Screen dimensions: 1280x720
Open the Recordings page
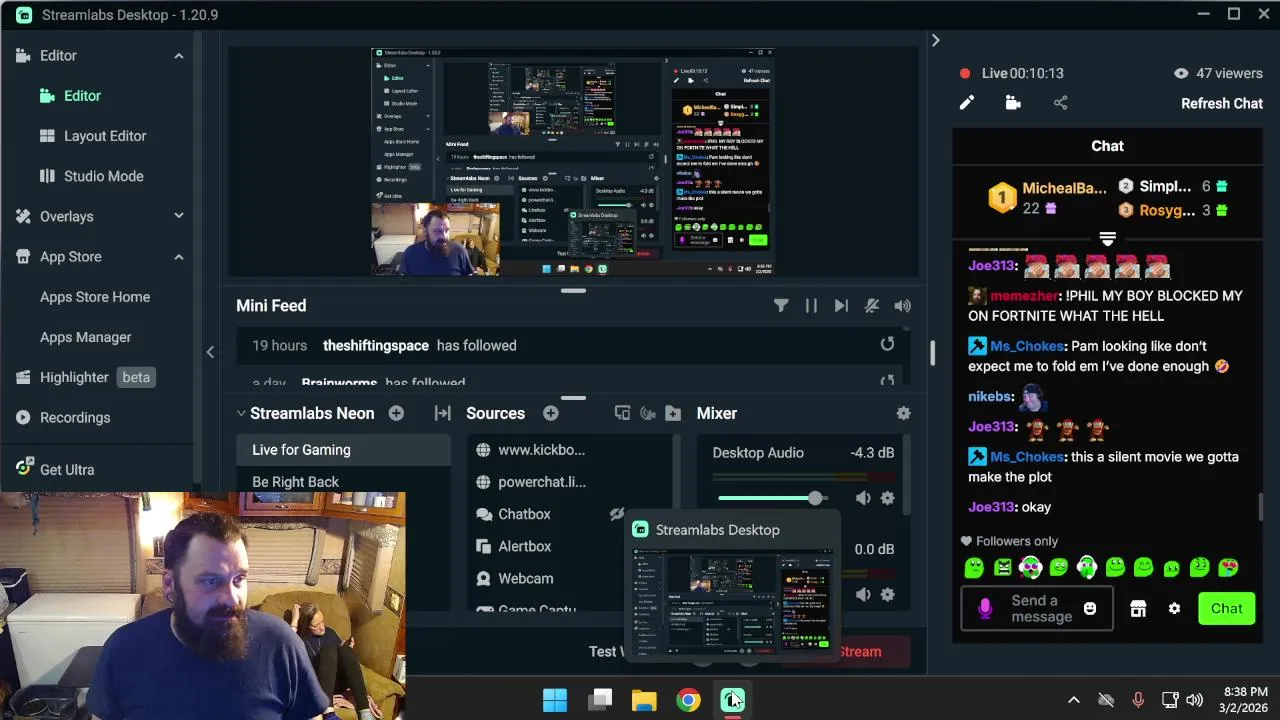[75, 417]
